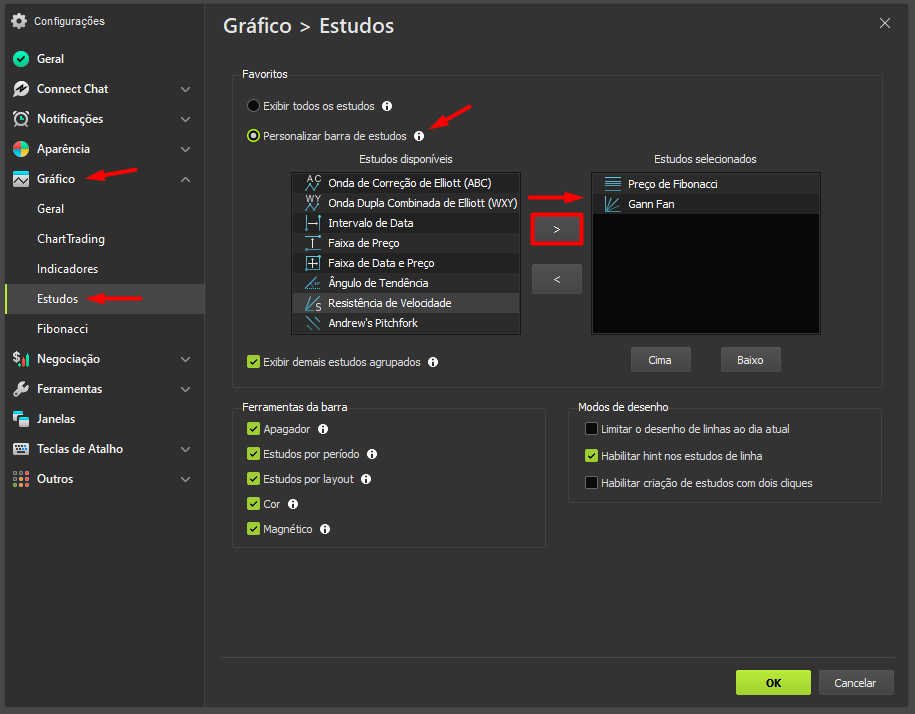Click the info icon beside Apagador
Image resolution: width=915 pixels, height=714 pixels.
coord(323,429)
